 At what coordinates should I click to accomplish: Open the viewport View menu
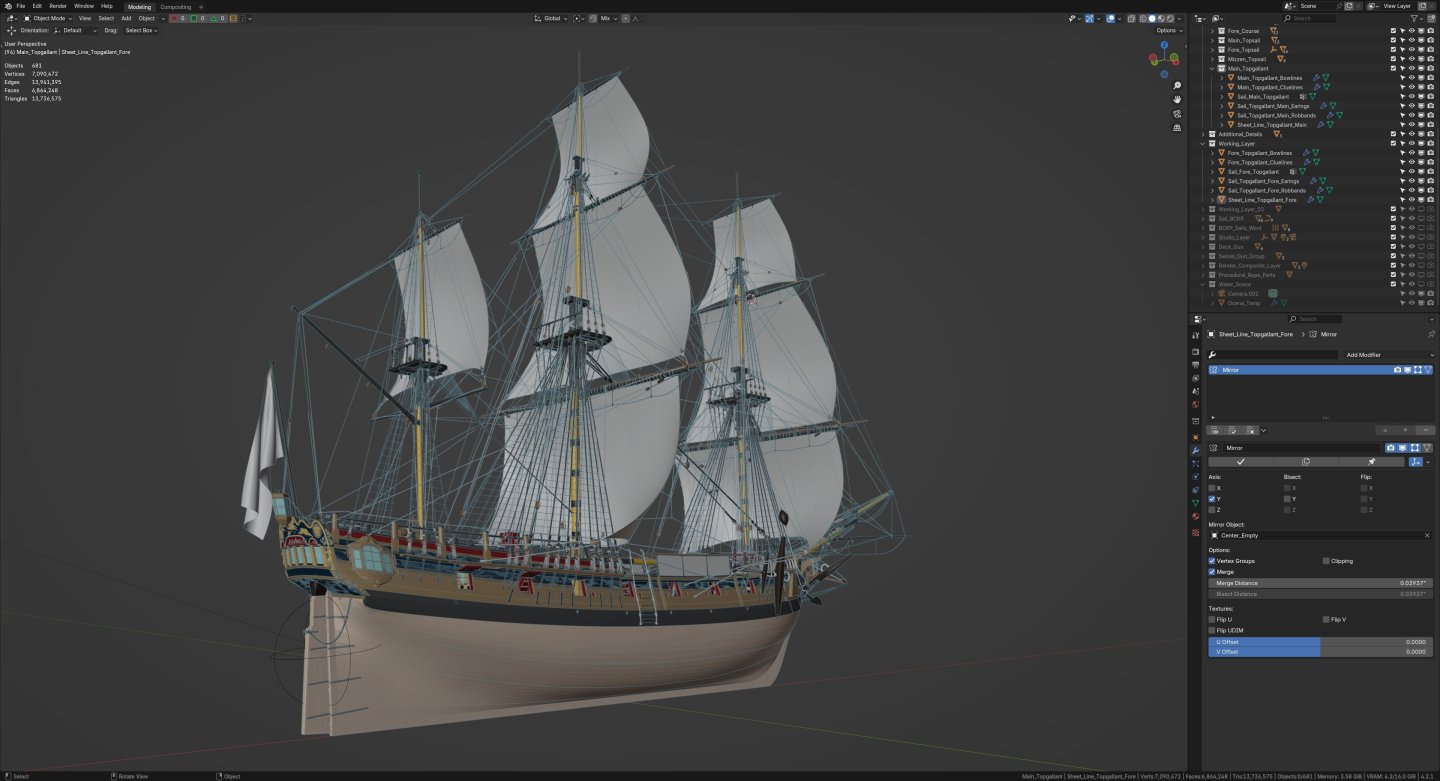85,18
